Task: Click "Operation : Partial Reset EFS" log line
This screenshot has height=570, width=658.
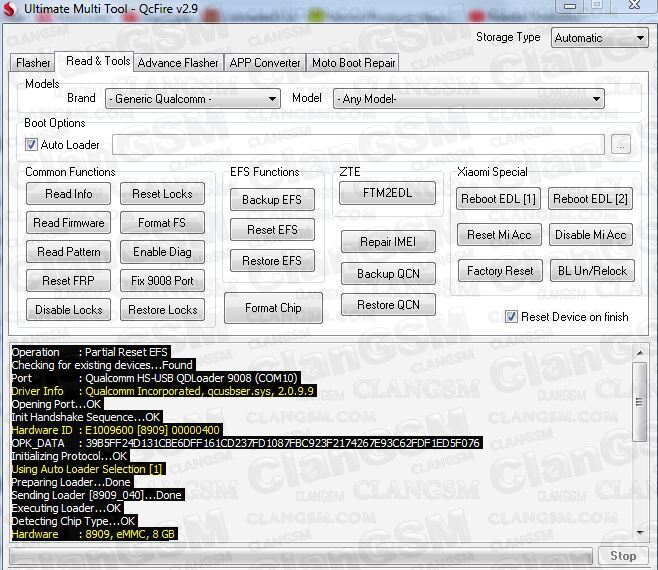Action: 90,352
